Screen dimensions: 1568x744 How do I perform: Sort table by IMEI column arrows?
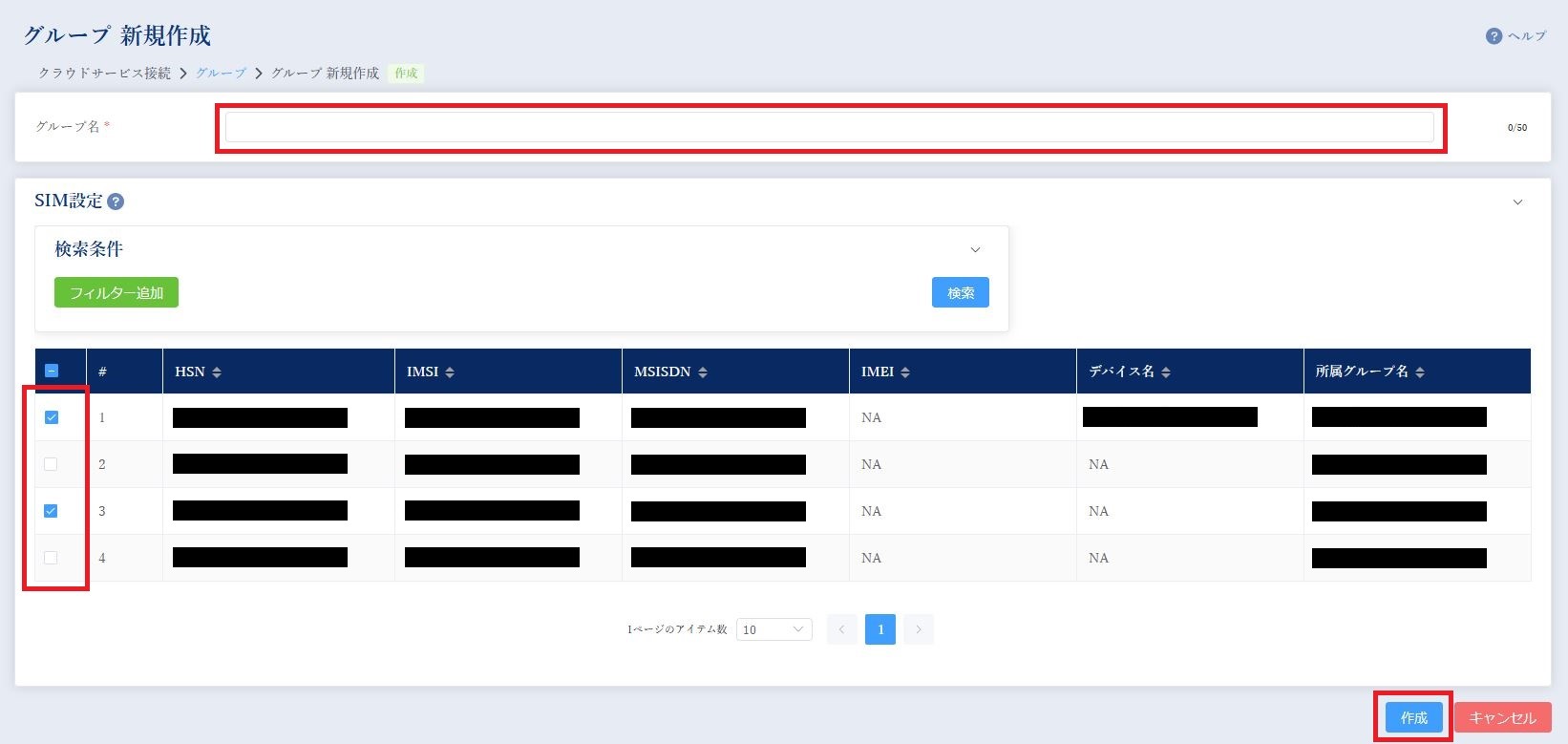905,372
